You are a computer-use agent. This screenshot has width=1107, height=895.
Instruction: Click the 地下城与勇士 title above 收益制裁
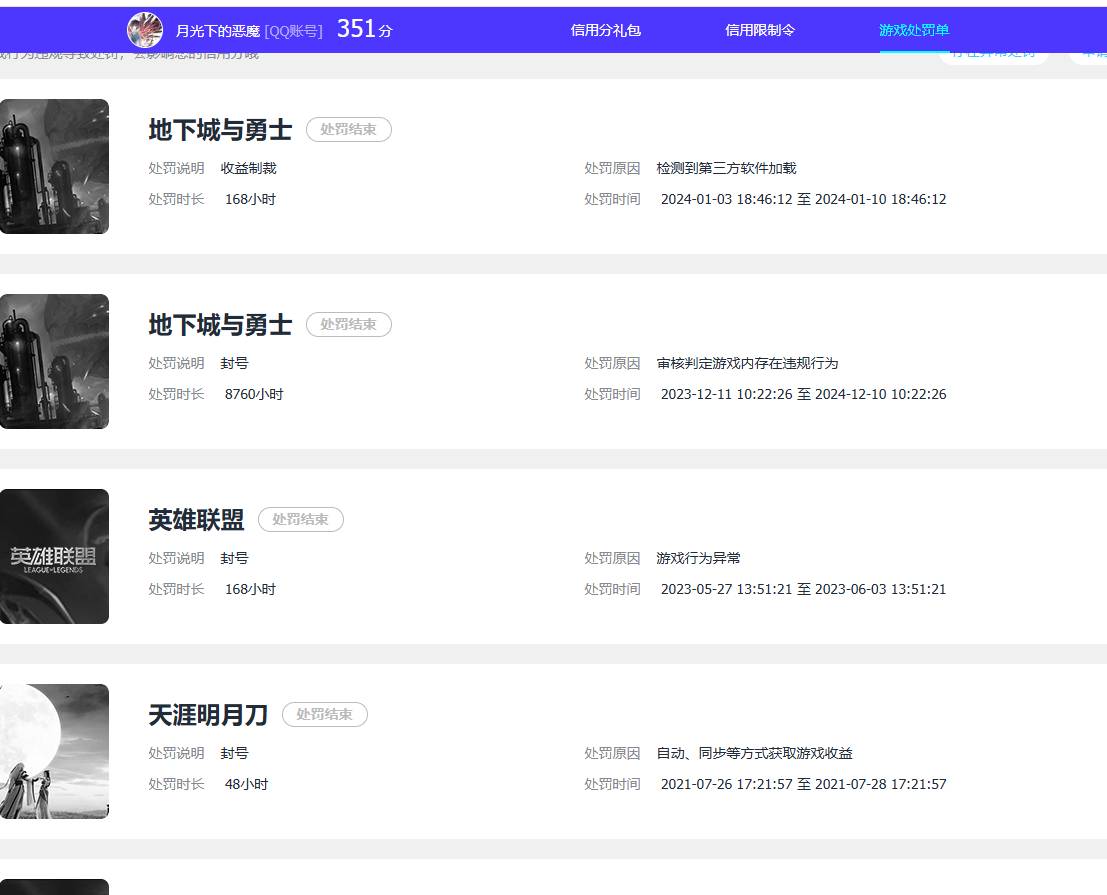220,130
